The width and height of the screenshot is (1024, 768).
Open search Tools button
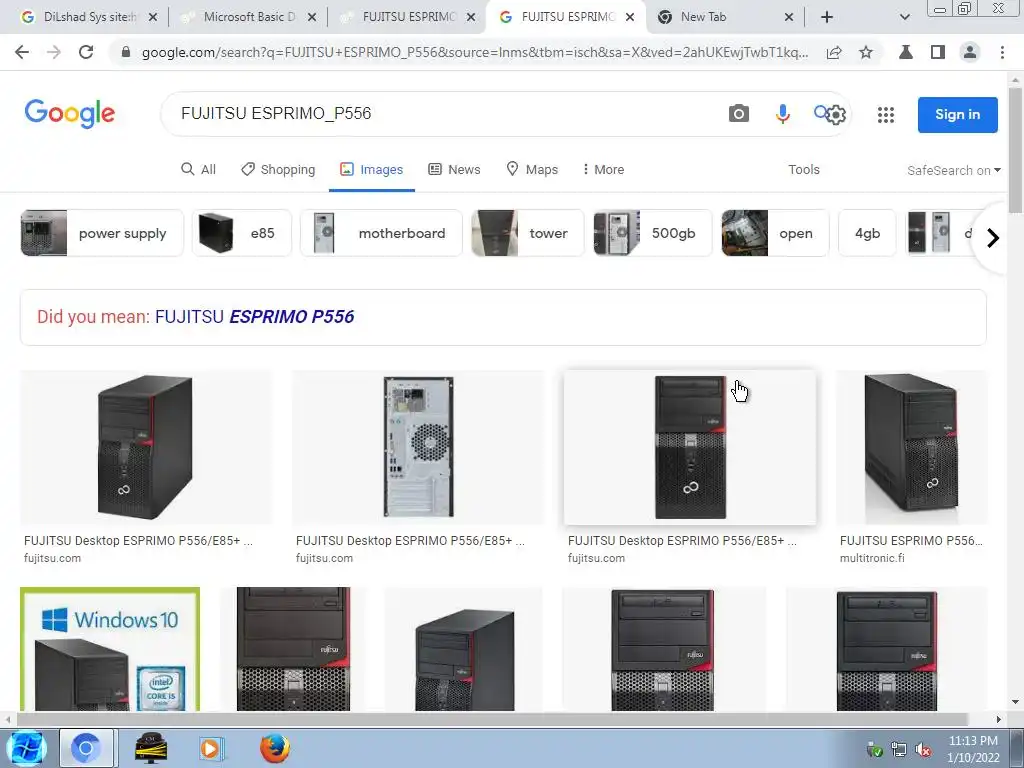click(x=803, y=169)
